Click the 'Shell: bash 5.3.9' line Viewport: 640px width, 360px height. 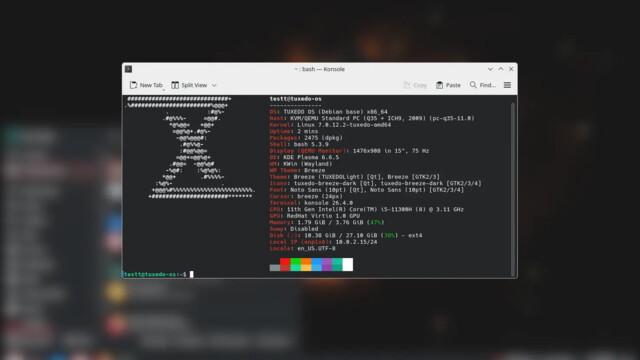pyautogui.click(x=299, y=144)
